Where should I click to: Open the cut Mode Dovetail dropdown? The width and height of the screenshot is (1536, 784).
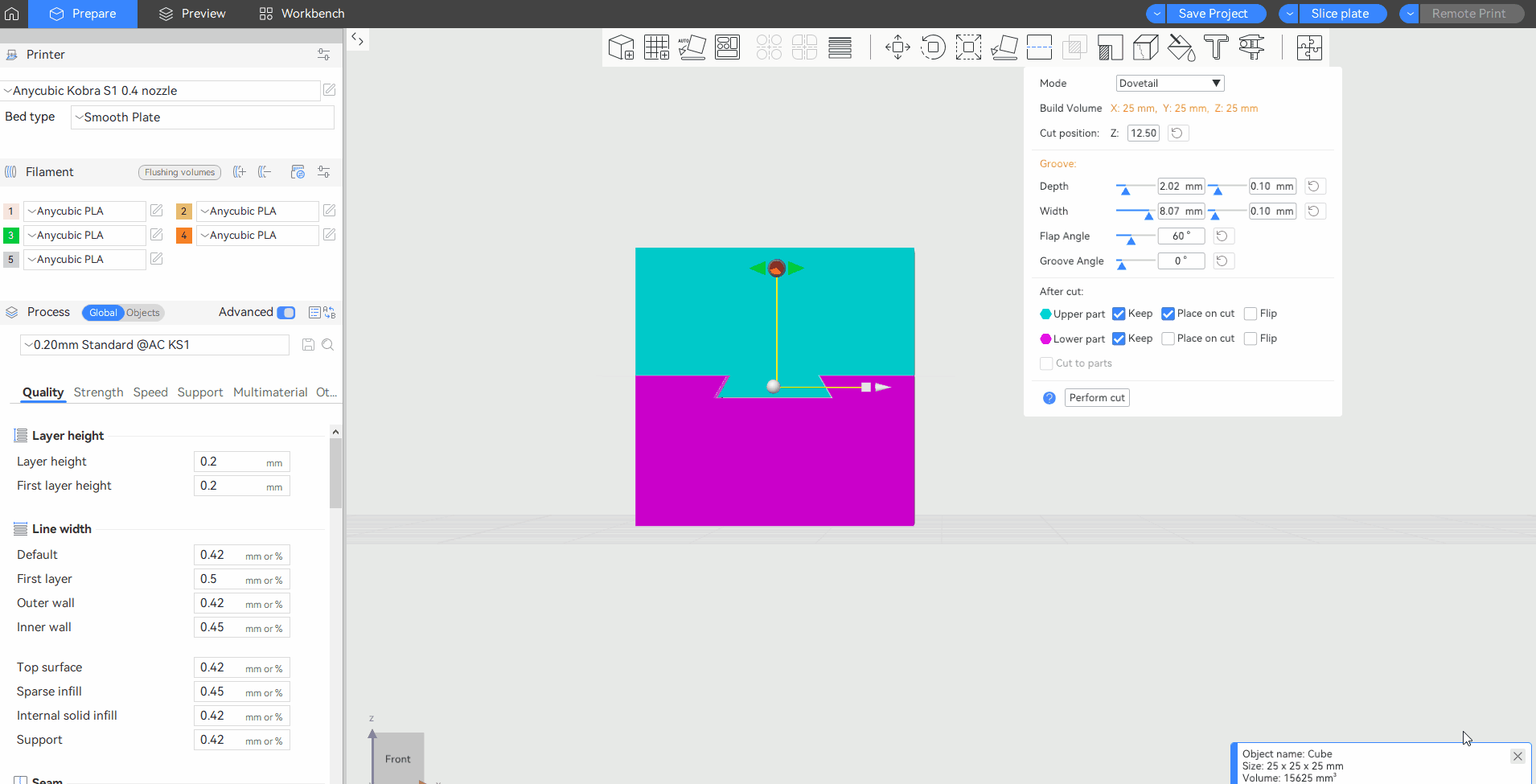point(1170,84)
